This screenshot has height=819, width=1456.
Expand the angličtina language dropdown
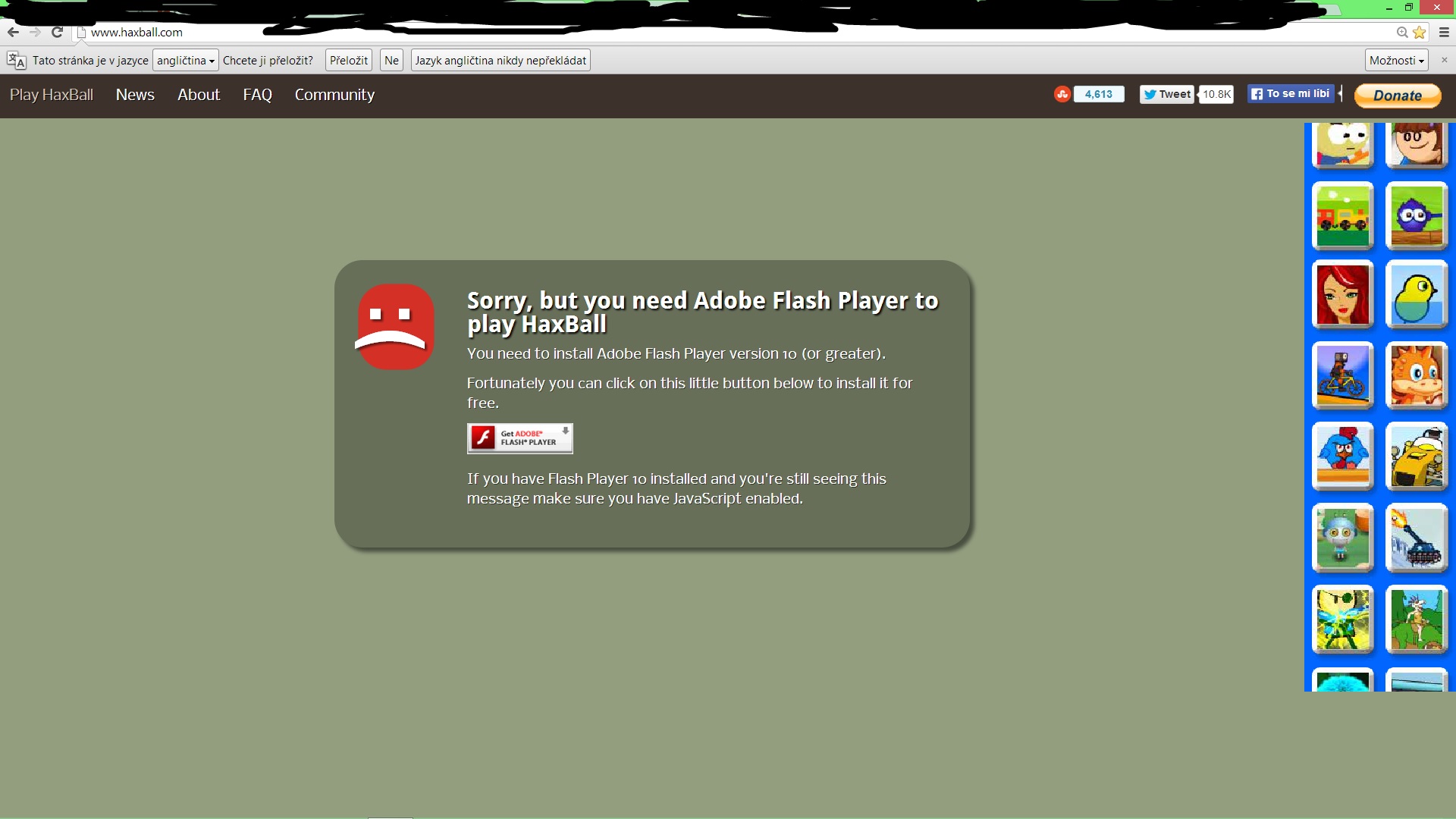pyautogui.click(x=185, y=61)
